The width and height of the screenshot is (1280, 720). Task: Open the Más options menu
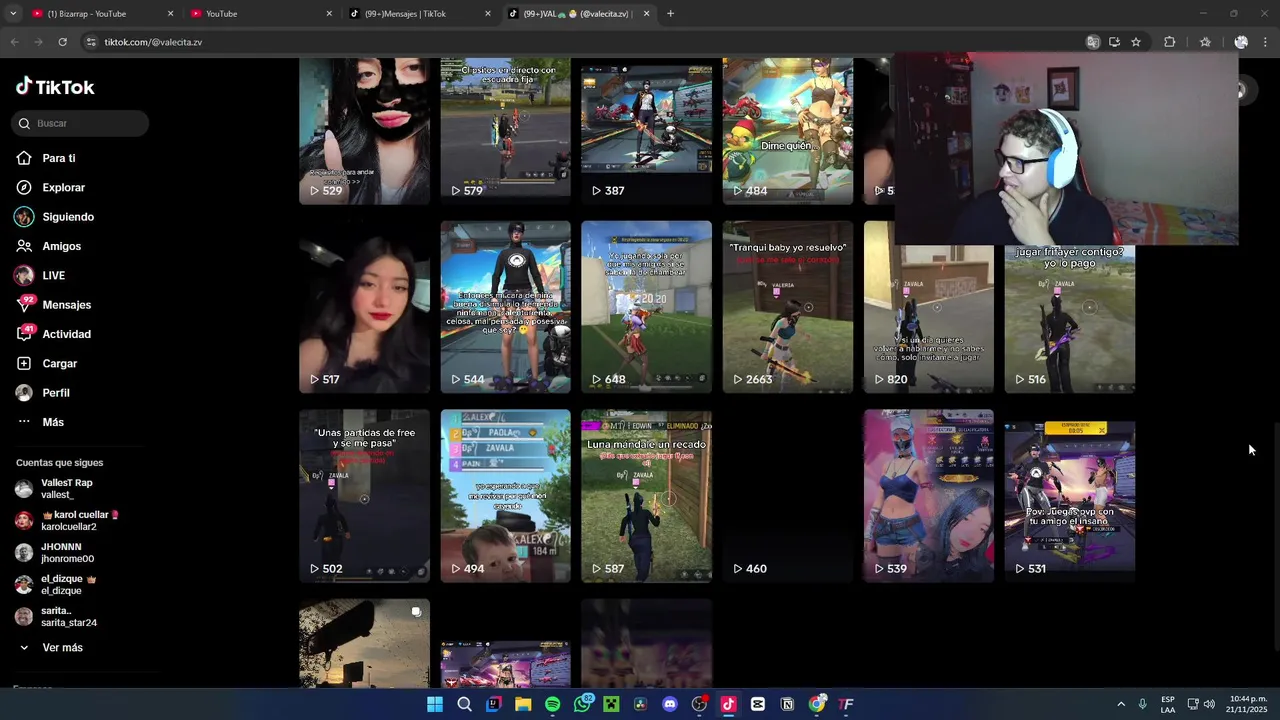coord(52,422)
